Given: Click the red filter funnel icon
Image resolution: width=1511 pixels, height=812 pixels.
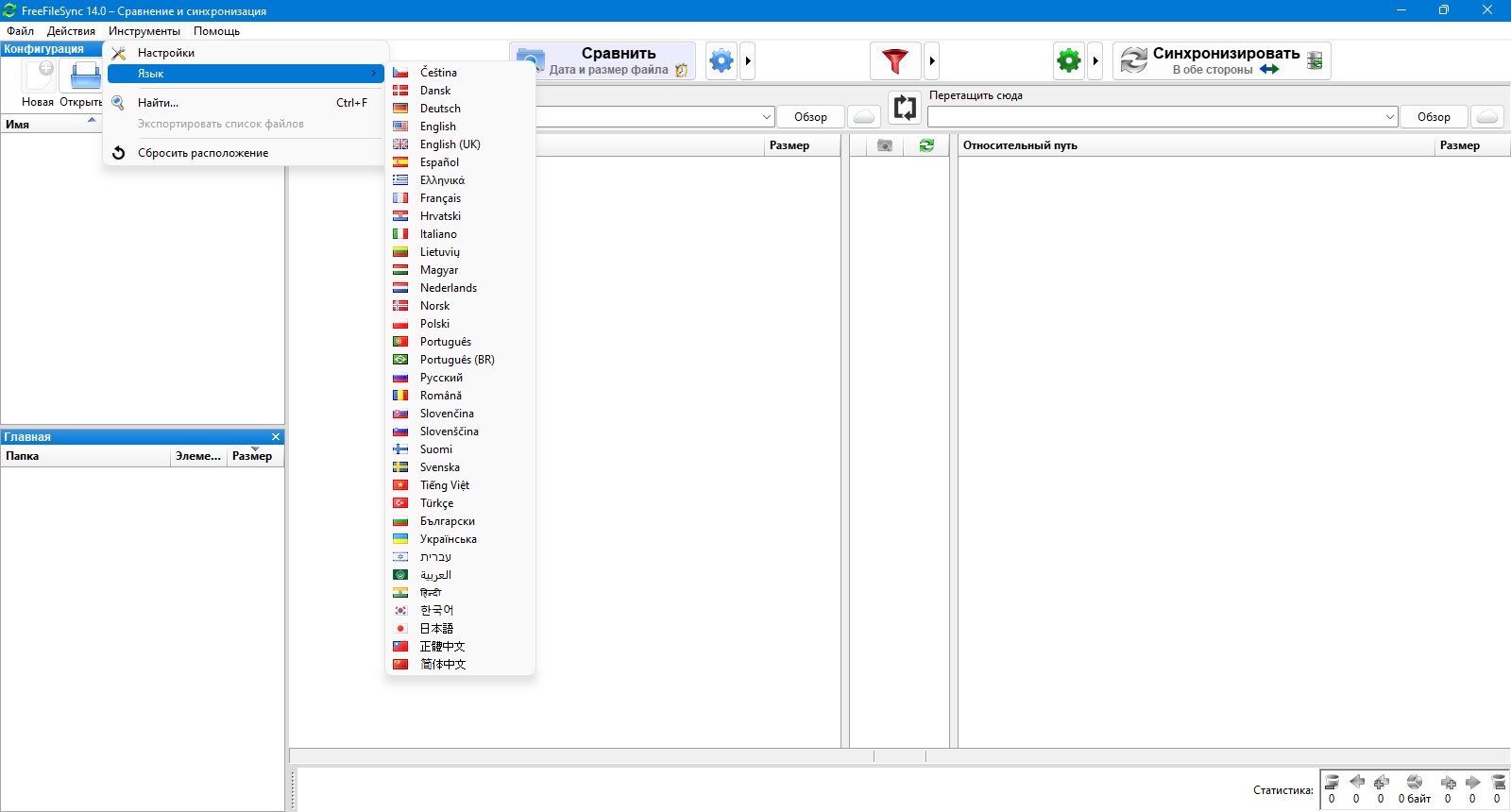Looking at the screenshot, I should [895, 61].
